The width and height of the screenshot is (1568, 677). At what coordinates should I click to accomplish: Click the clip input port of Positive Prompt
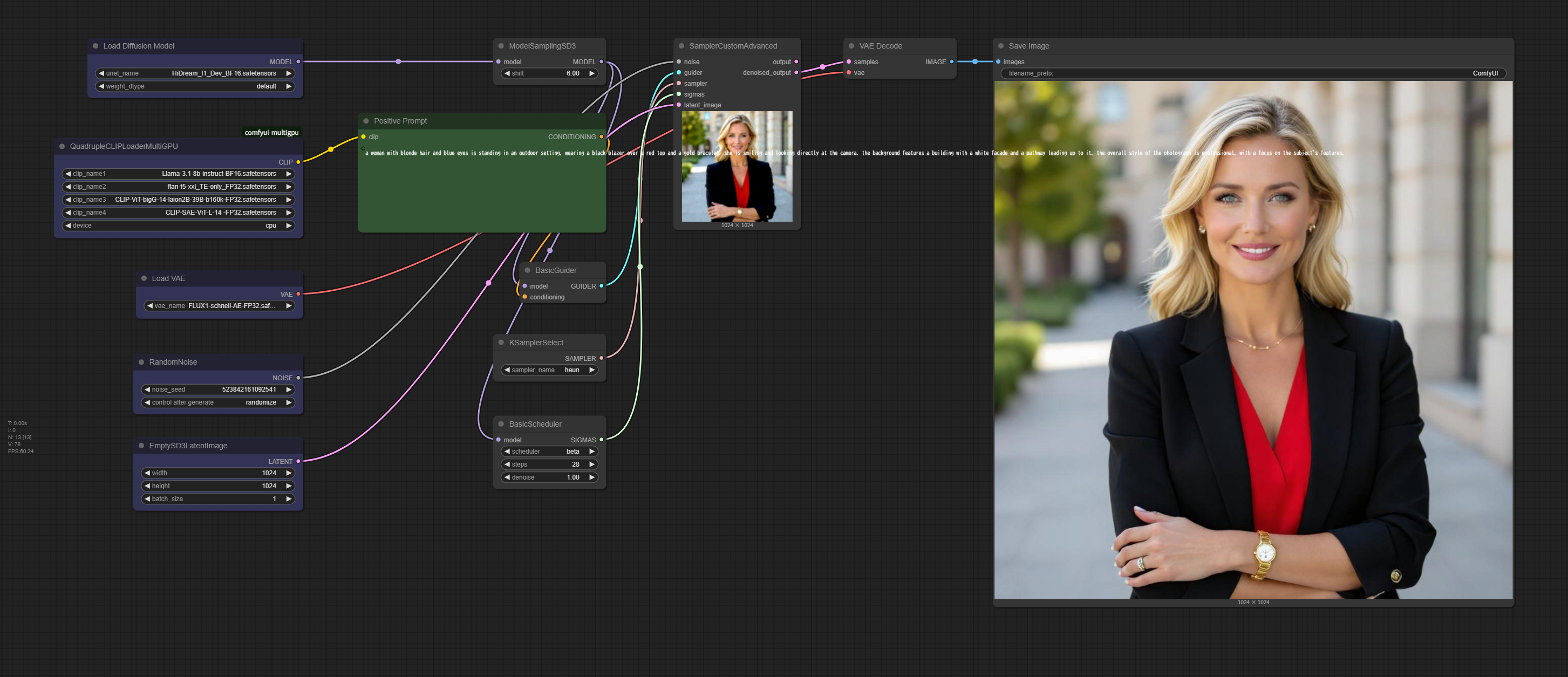pyautogui.click(x=363, y=136)
